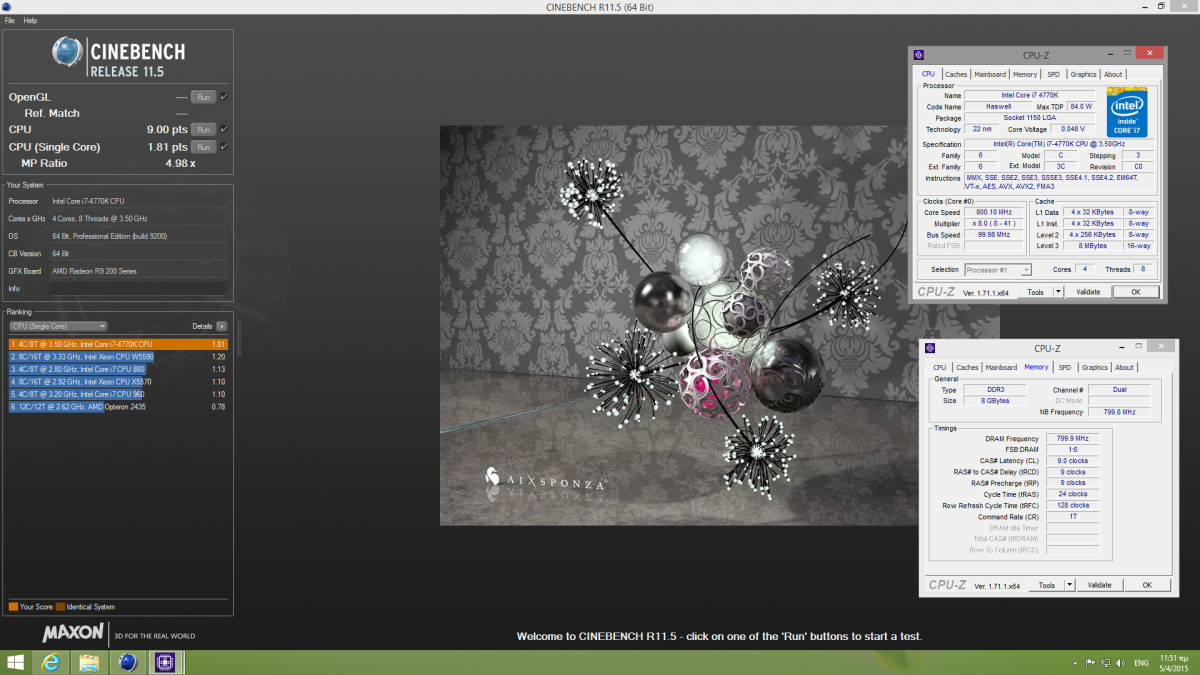This screenshot has width=1200, height=675.
Task: Click Tools button in bottom CPU-Z window
Action: click(x=1046, y=585)
